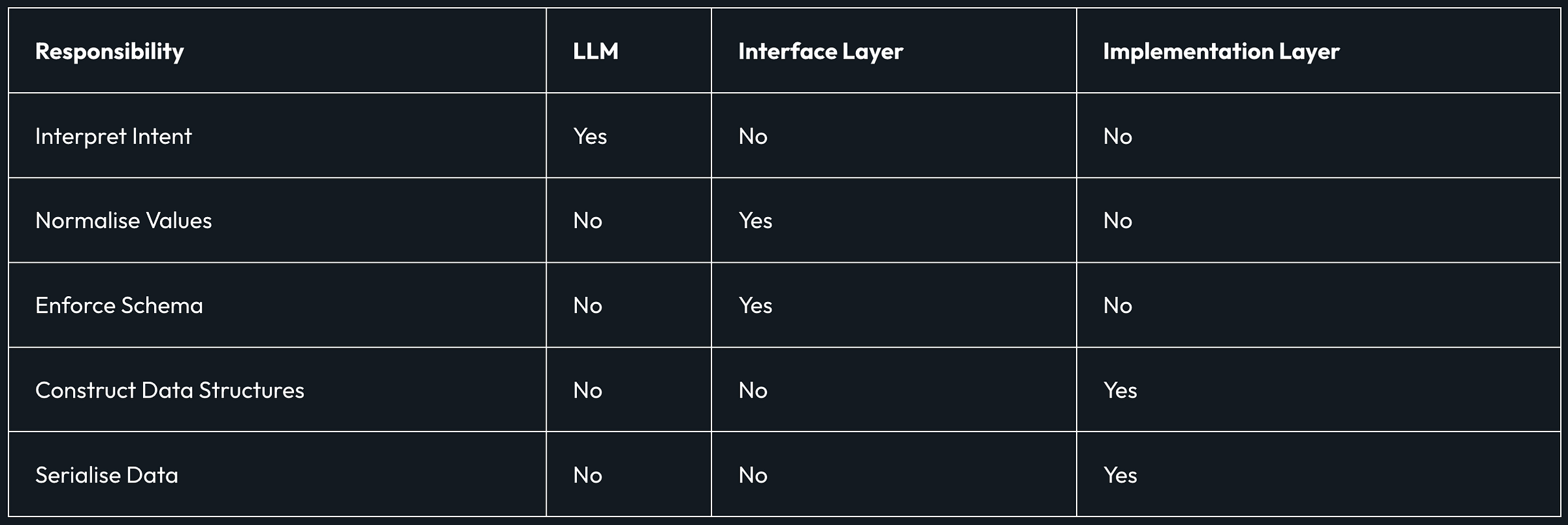Screen dimensions: 1568x525
Task: Click the Responsibility column header
Action: tap(110, 52)
